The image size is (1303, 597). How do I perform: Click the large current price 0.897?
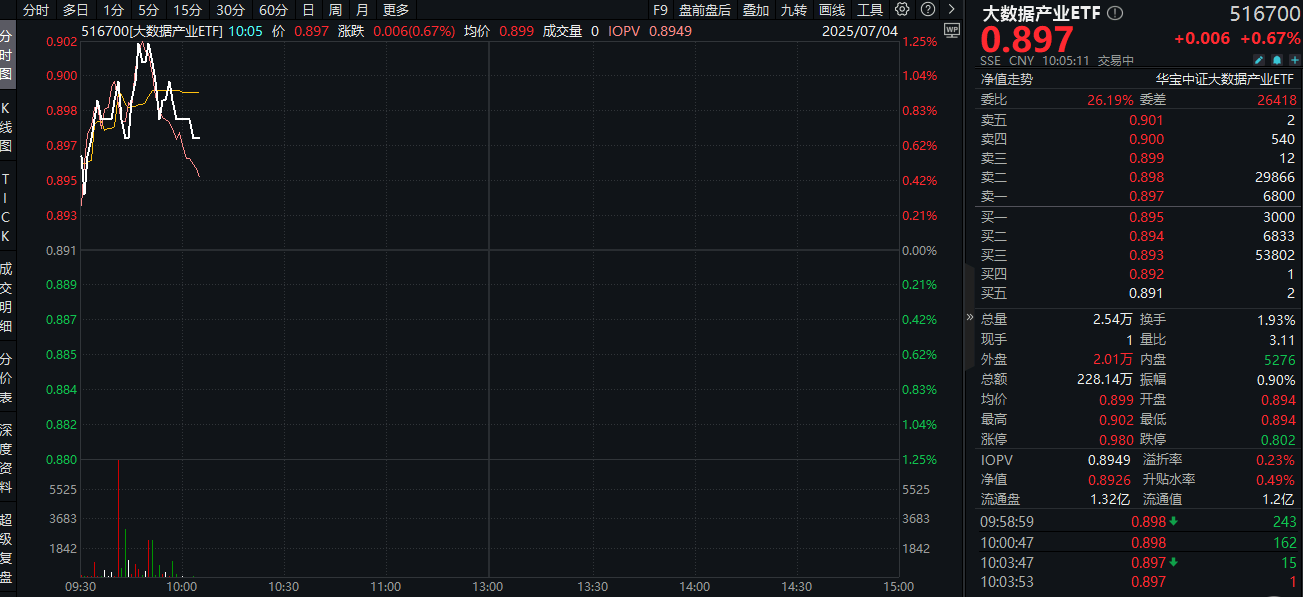(x=1027, y=41)
